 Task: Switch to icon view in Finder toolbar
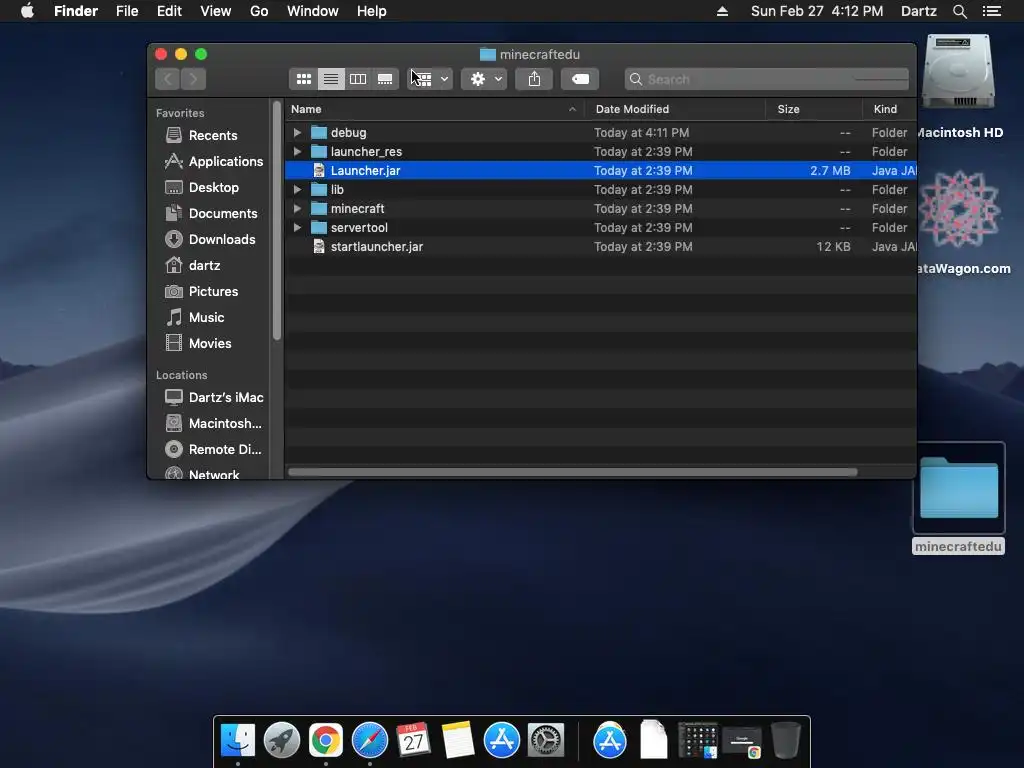[x=304, y=79]
